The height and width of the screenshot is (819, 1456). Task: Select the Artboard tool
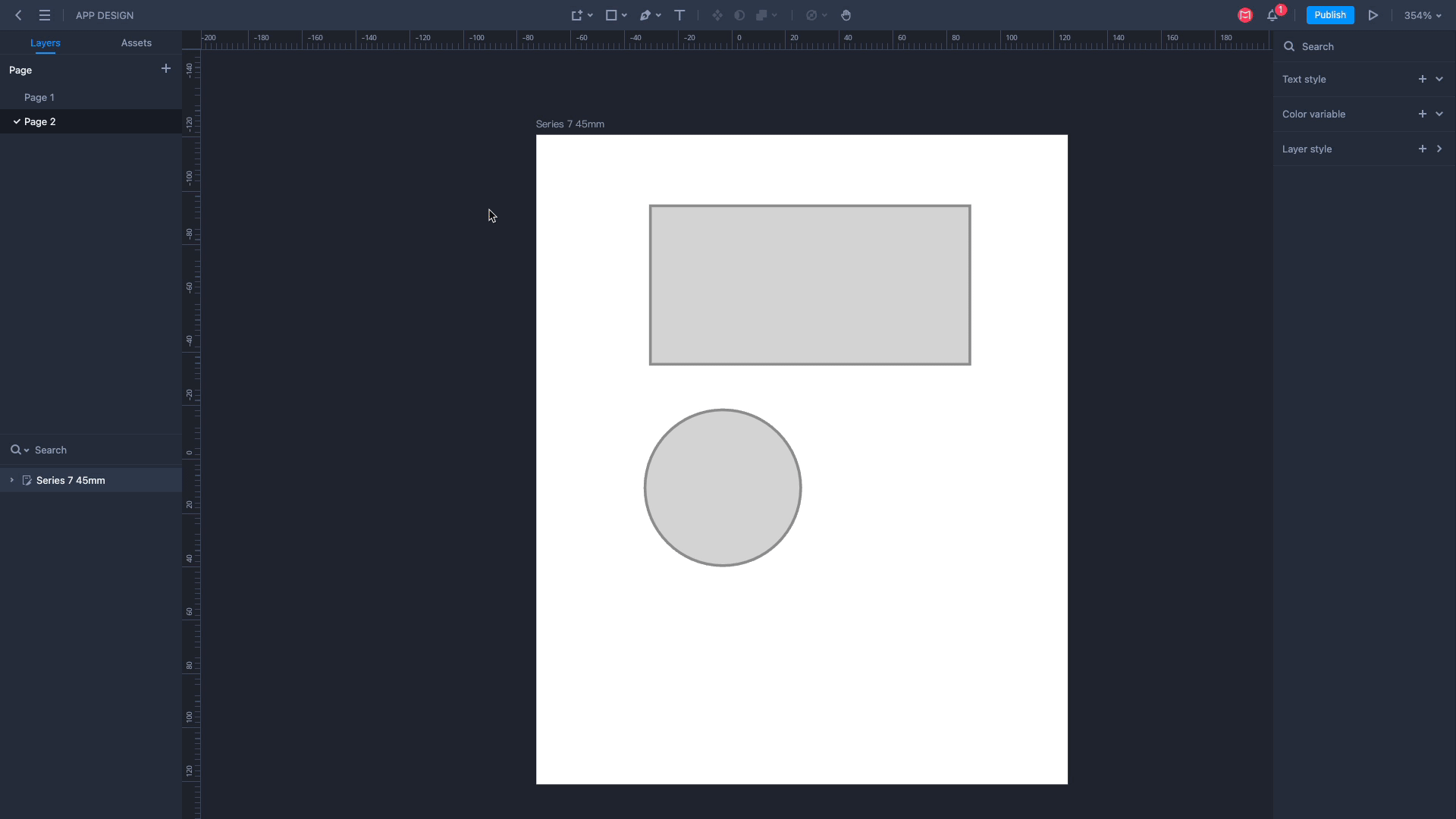tap(576, 15)
